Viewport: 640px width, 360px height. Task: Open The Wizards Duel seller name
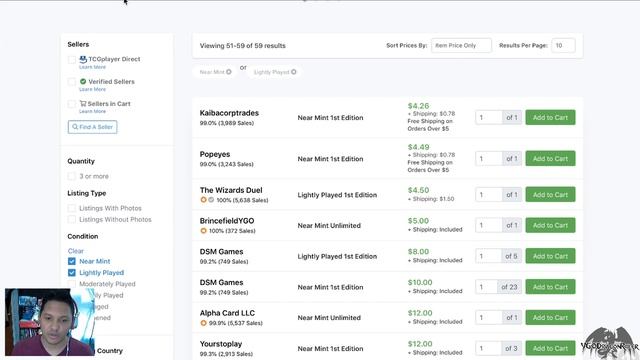point(231,190)
